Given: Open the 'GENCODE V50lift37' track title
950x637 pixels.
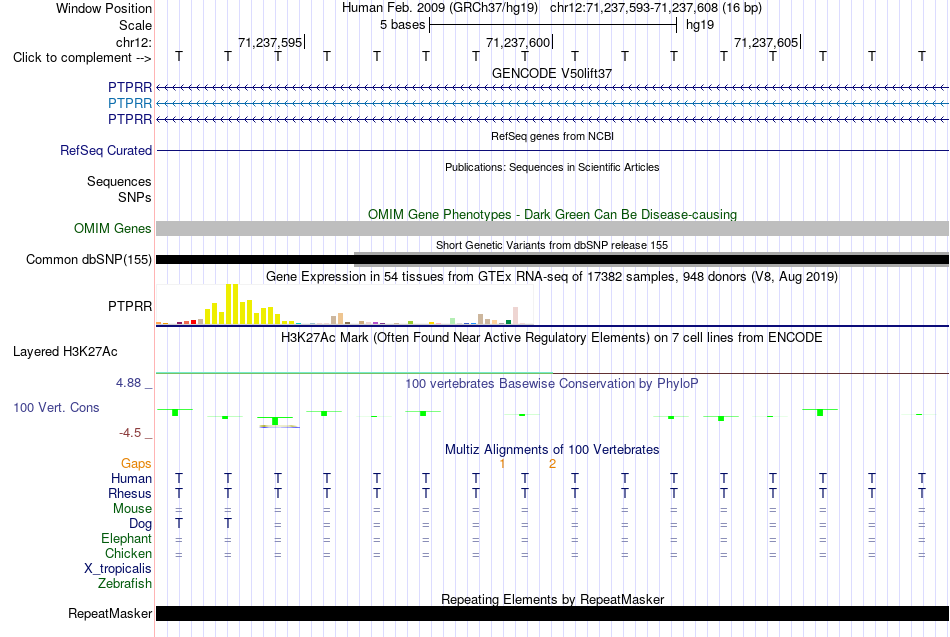Looking at the screenshot, I should pyautogui.click(x=551, y=73).
